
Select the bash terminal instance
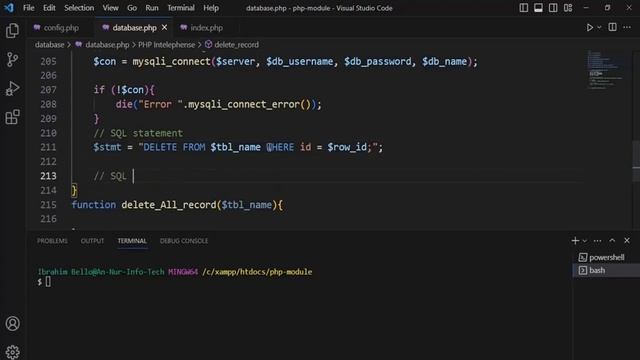coord(606,270)
